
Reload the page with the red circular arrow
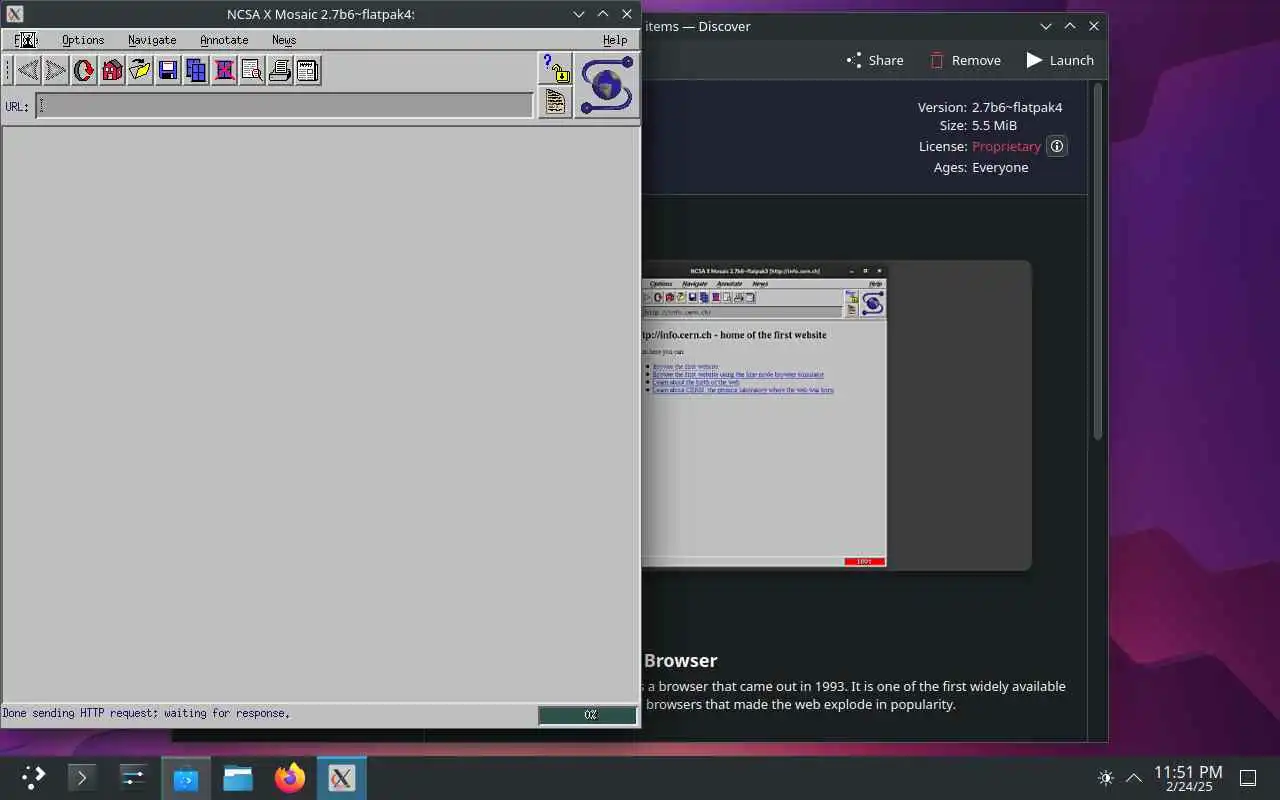[x=84, y=70]
